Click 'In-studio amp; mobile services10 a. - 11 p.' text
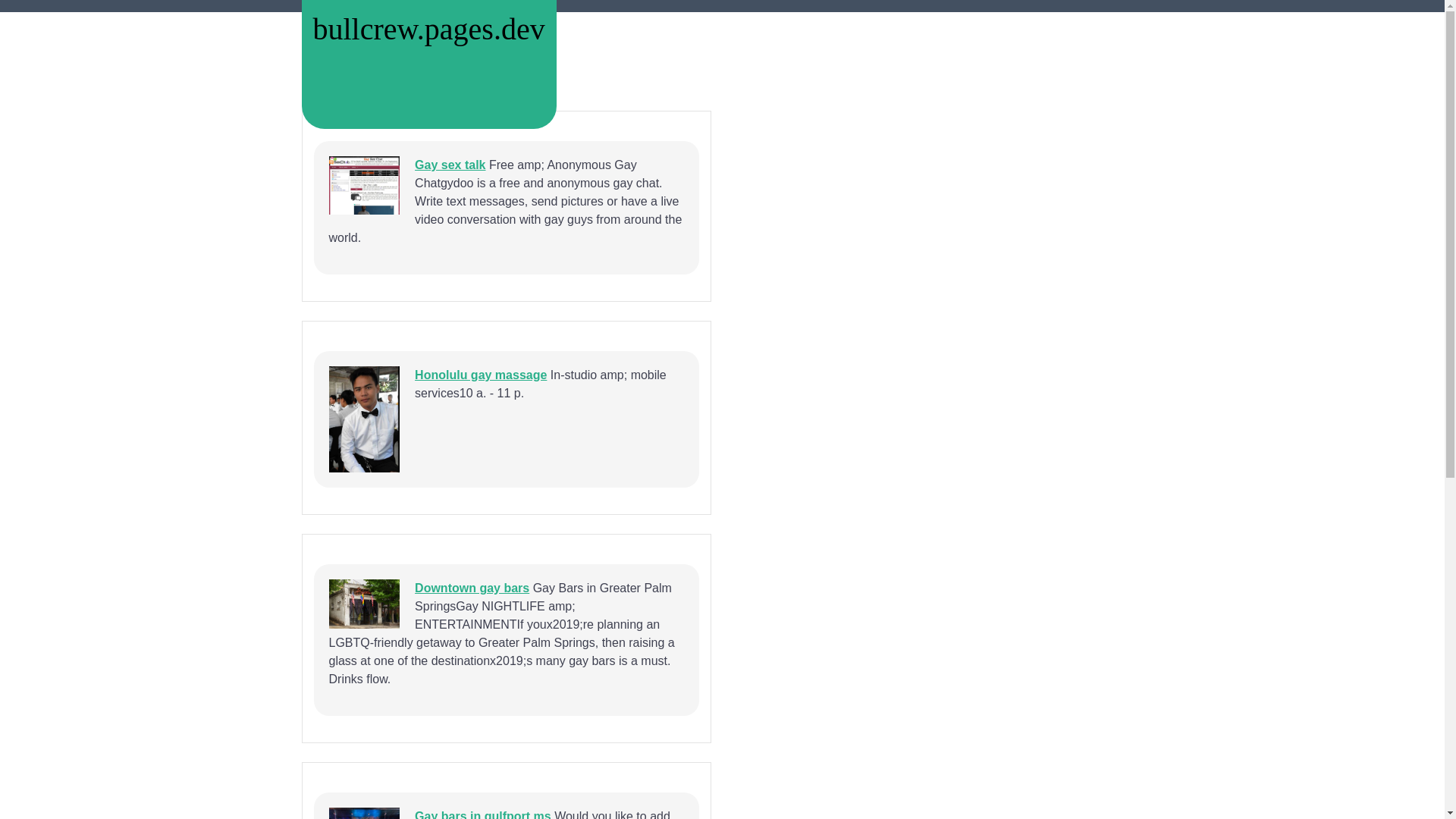The height and width of the screenshot is (819, 1456). (x=540, y=384)
